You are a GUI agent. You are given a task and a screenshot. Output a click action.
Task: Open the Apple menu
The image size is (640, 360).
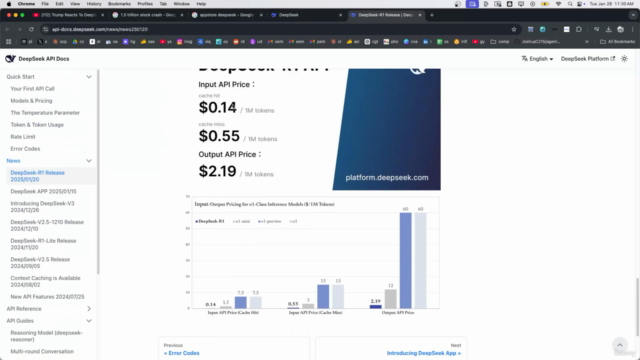point(9,4)
